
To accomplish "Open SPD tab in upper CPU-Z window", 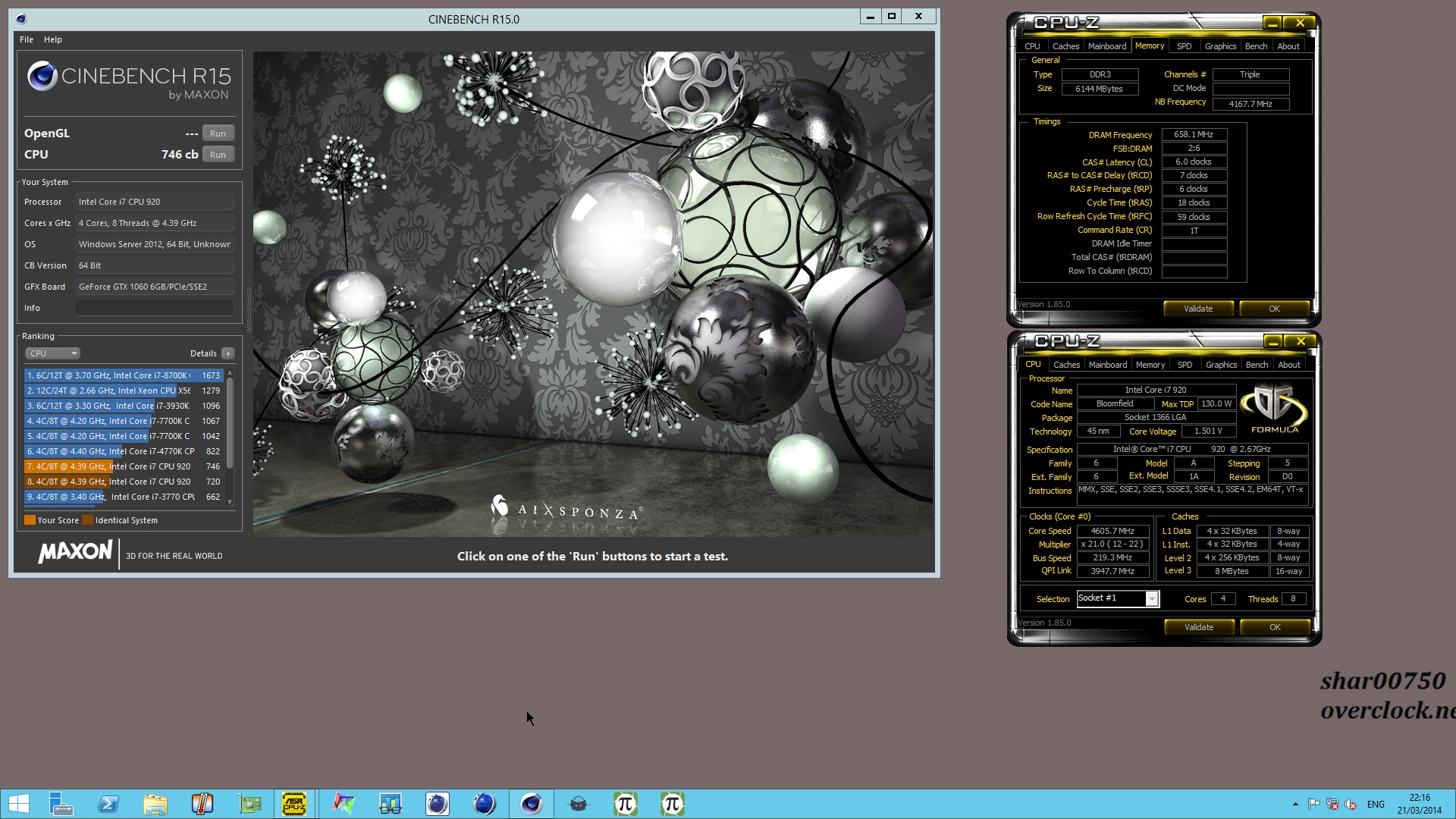I will (x=1184, y=46).
